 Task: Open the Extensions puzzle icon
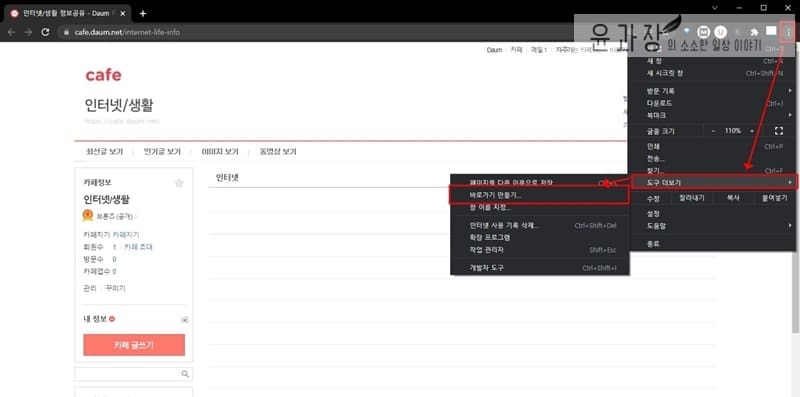(754, 32)
